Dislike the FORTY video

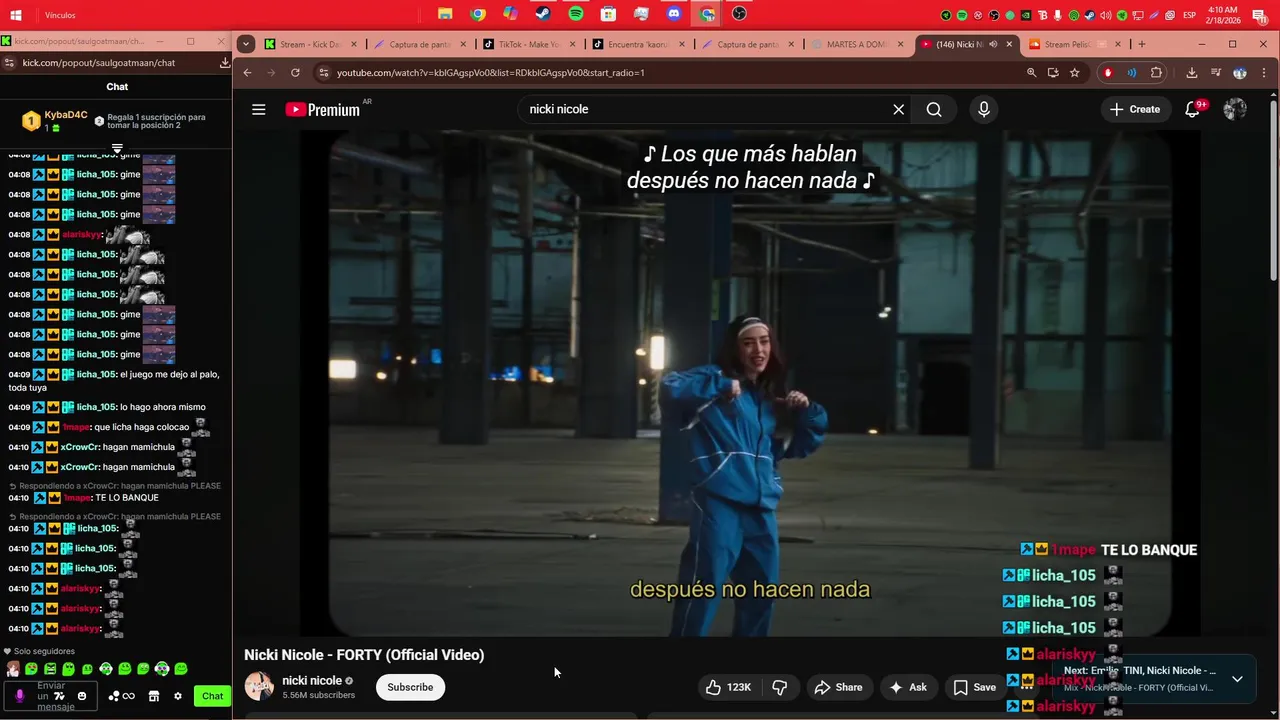780,687
